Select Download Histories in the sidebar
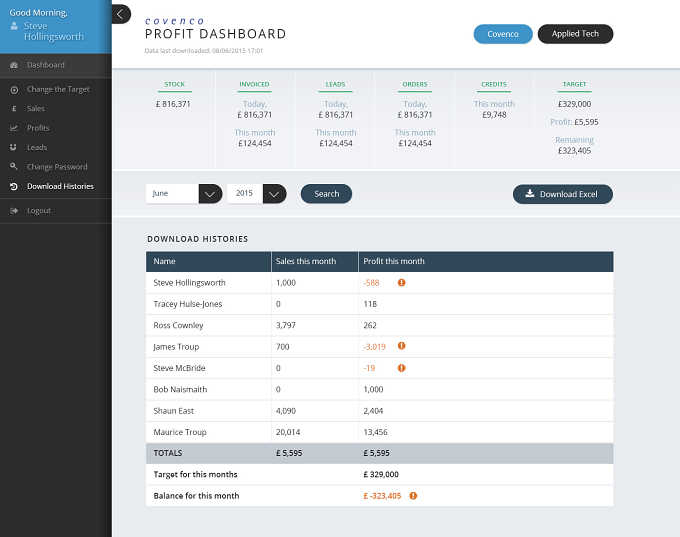 pyautogui.click(x=60, y=187)
